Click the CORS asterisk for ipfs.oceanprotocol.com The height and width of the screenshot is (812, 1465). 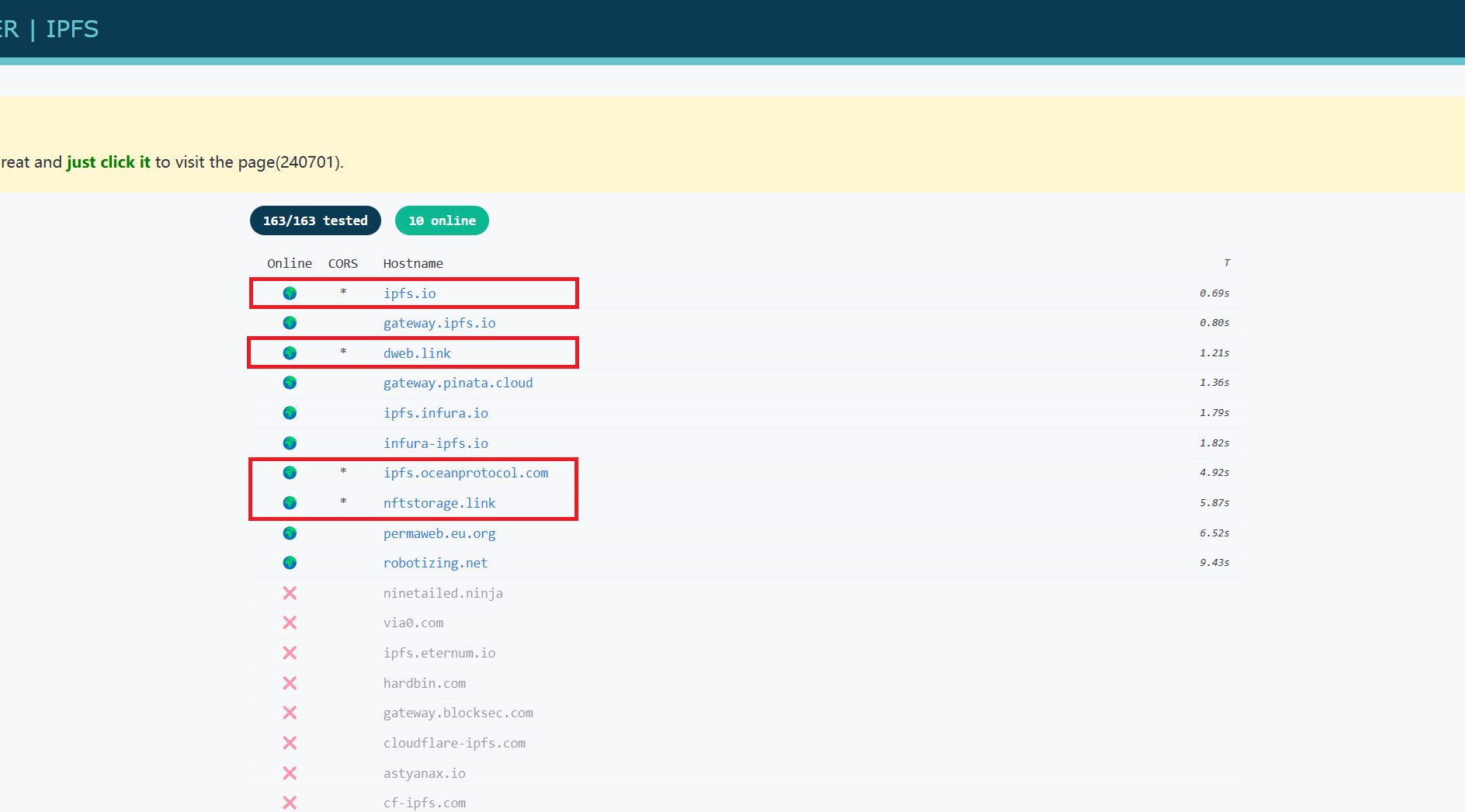pos(343,471)
